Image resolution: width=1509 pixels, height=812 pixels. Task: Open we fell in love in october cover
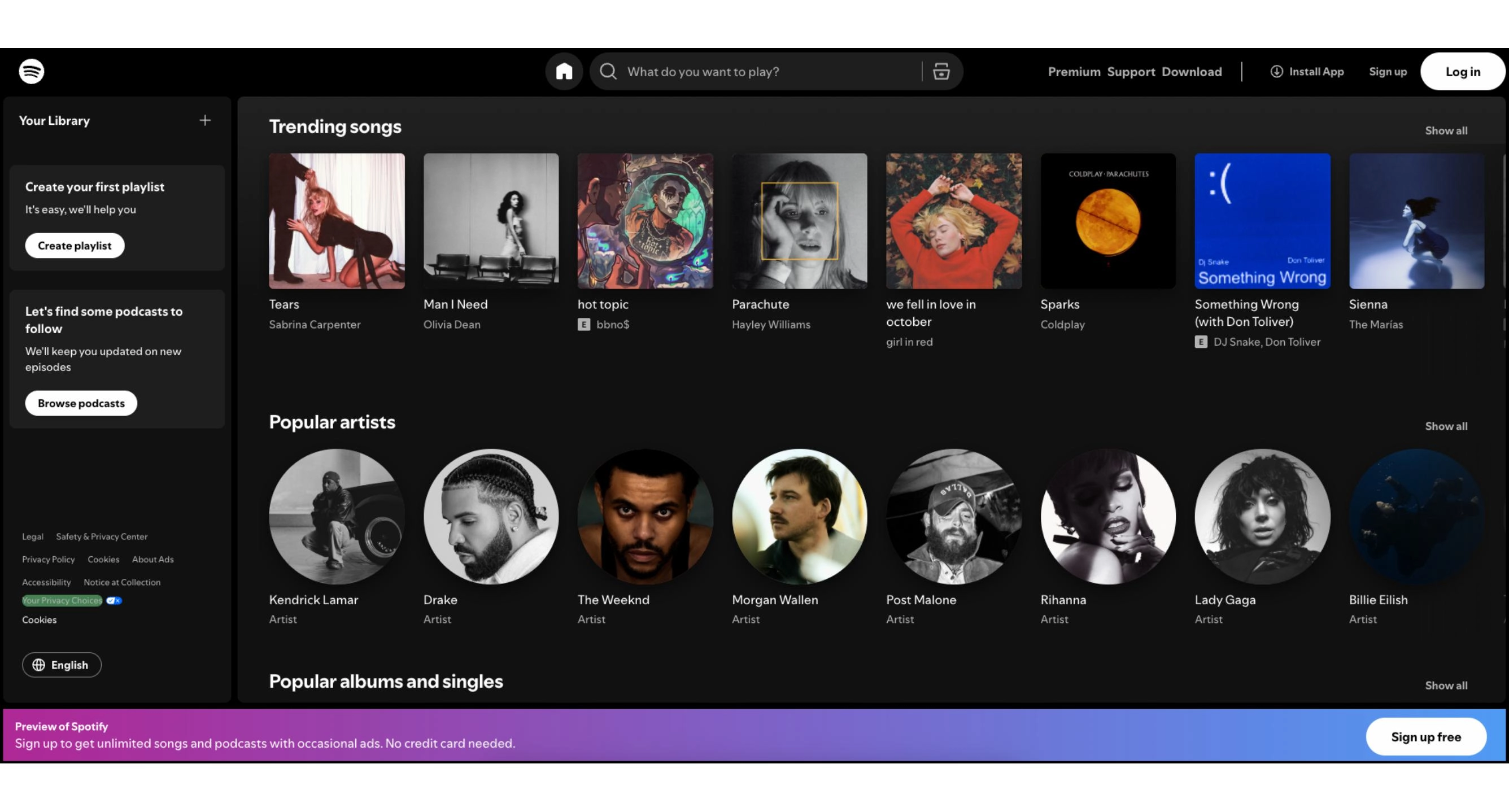954,221
